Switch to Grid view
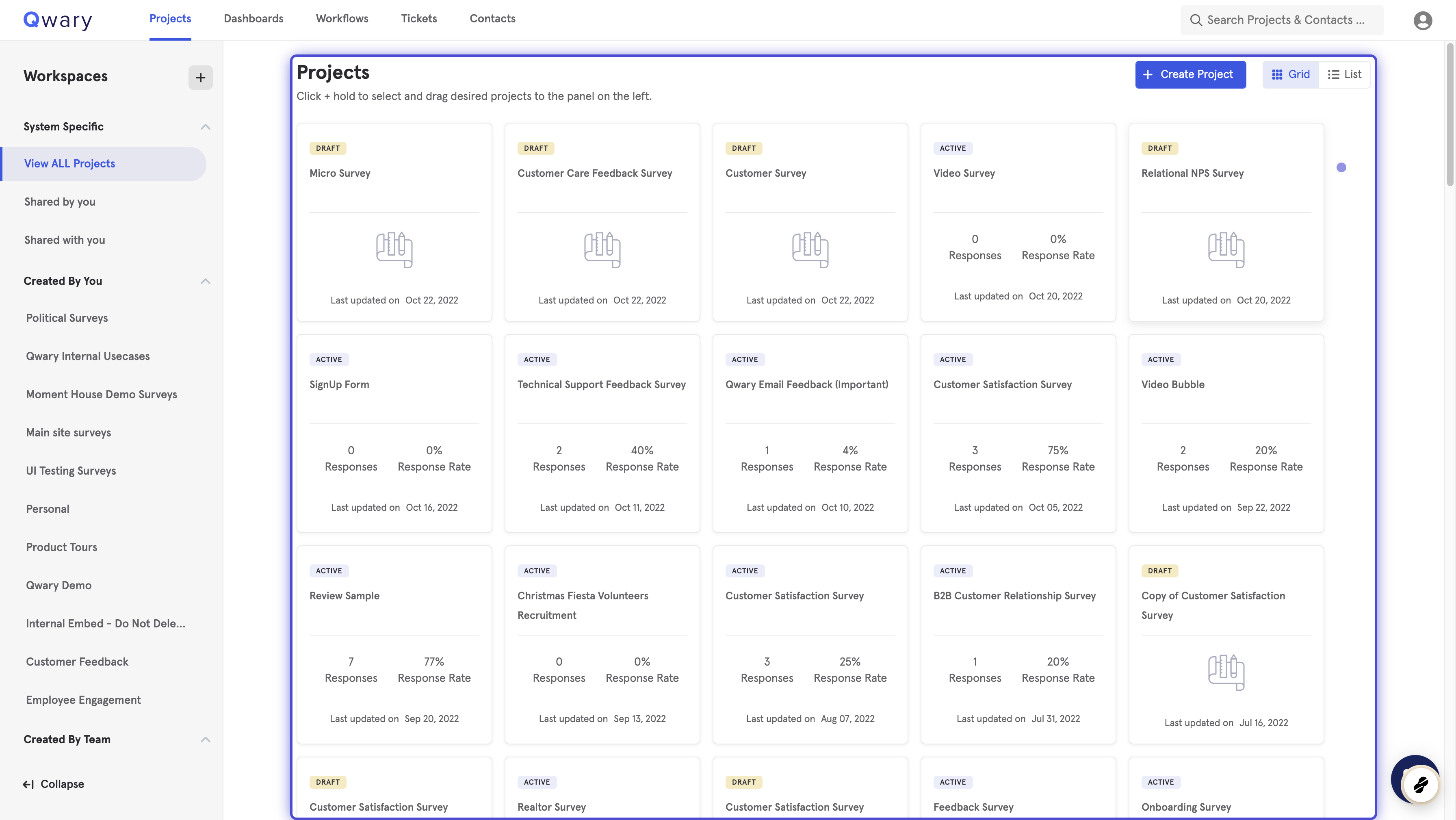Viewport: 1456px width, 820px height. 1290,74
